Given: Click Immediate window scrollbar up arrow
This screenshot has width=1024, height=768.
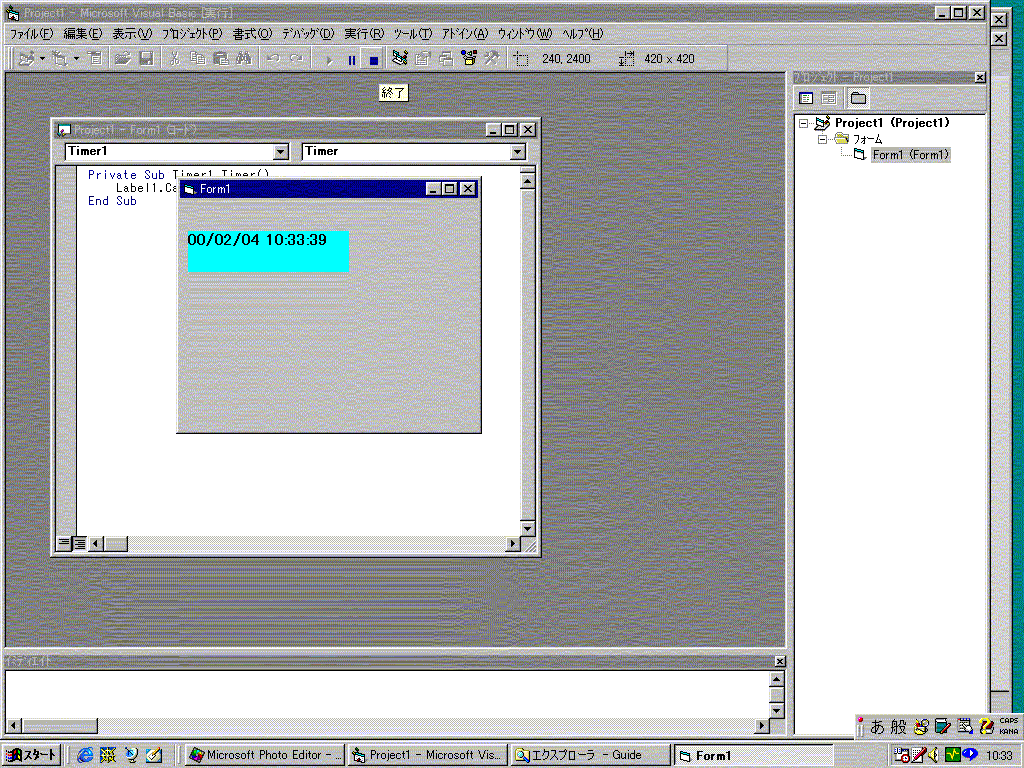Looking at the screenshot, I should 776,679.
